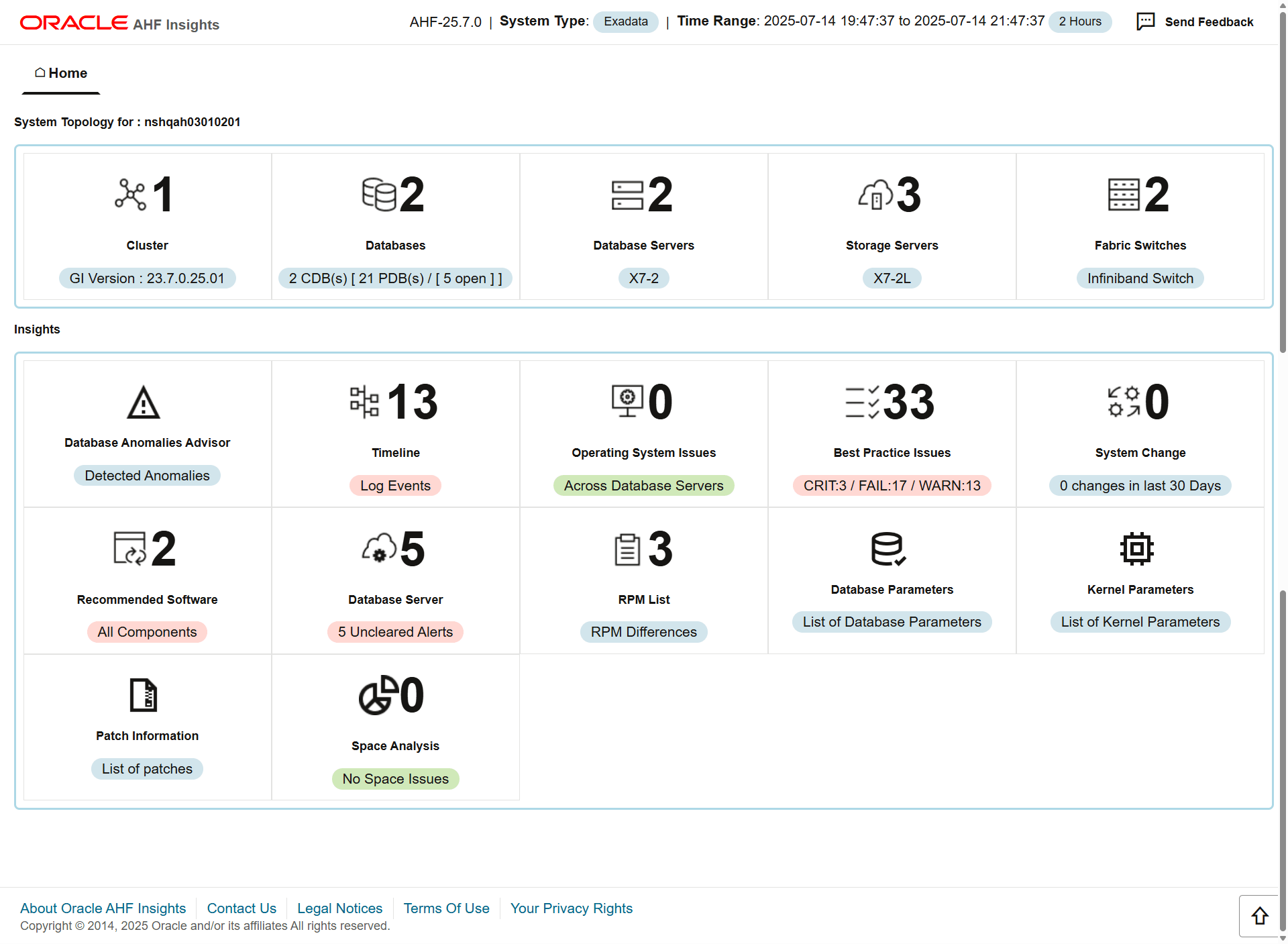The image size is (1288, 944).
Task: Open the Contact Us link
Action: coord(241,908)
